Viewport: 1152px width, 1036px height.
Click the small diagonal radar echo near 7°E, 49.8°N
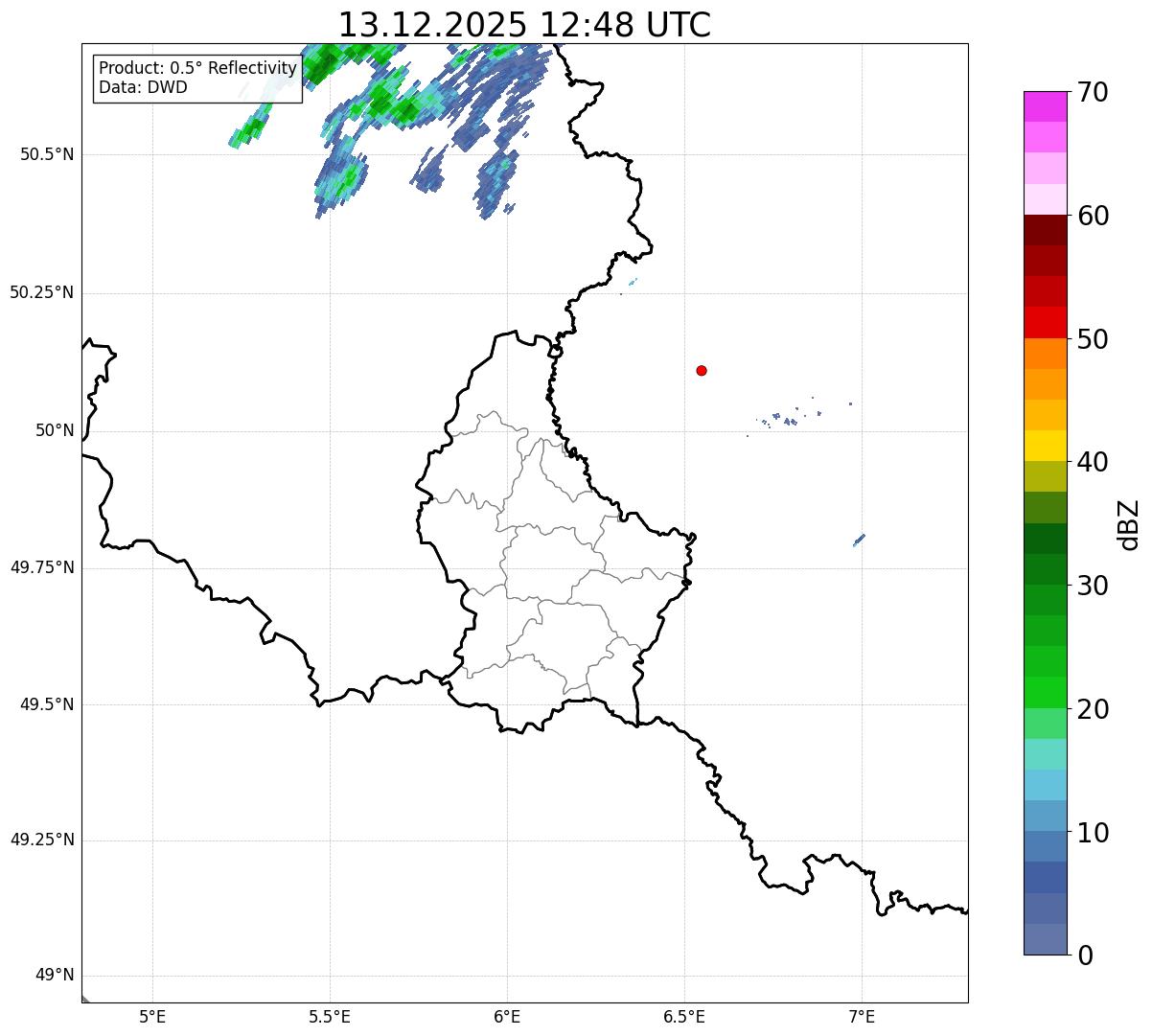point(859,541)
